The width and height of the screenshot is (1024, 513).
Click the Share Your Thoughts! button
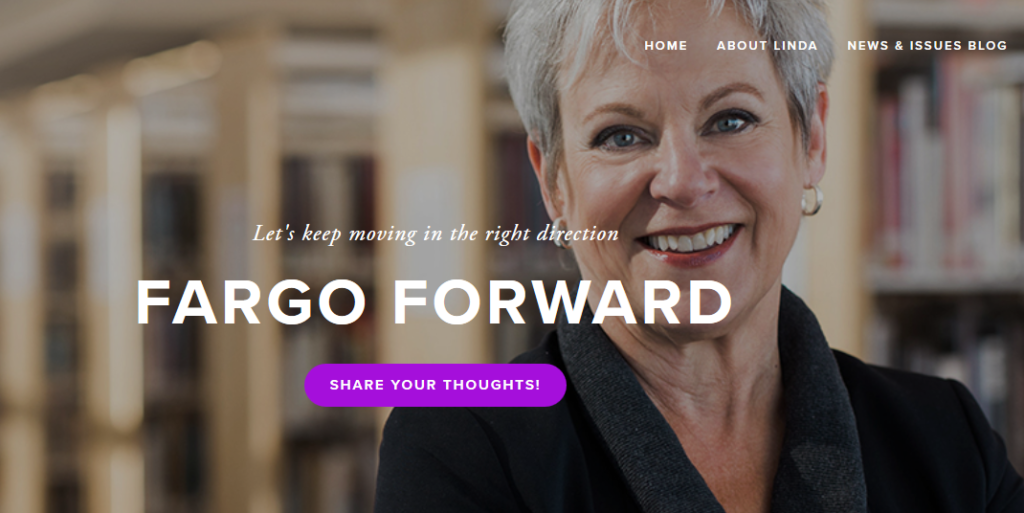(435, 385)
